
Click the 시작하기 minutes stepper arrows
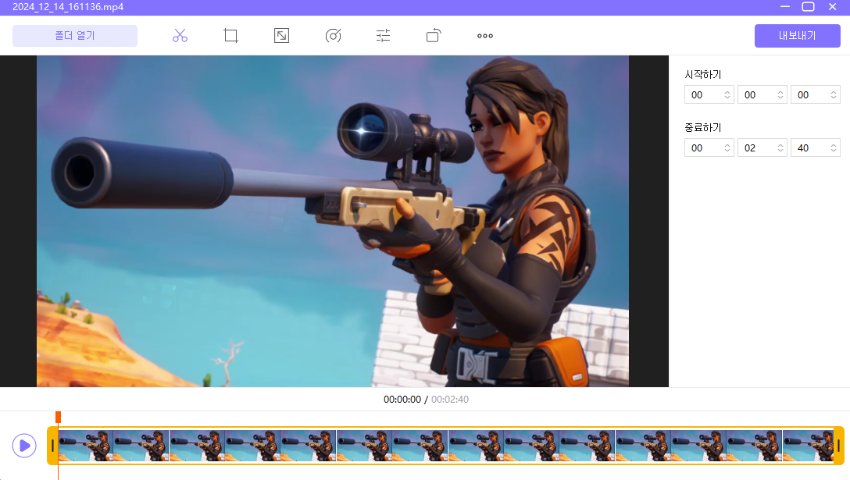[778, 95]
